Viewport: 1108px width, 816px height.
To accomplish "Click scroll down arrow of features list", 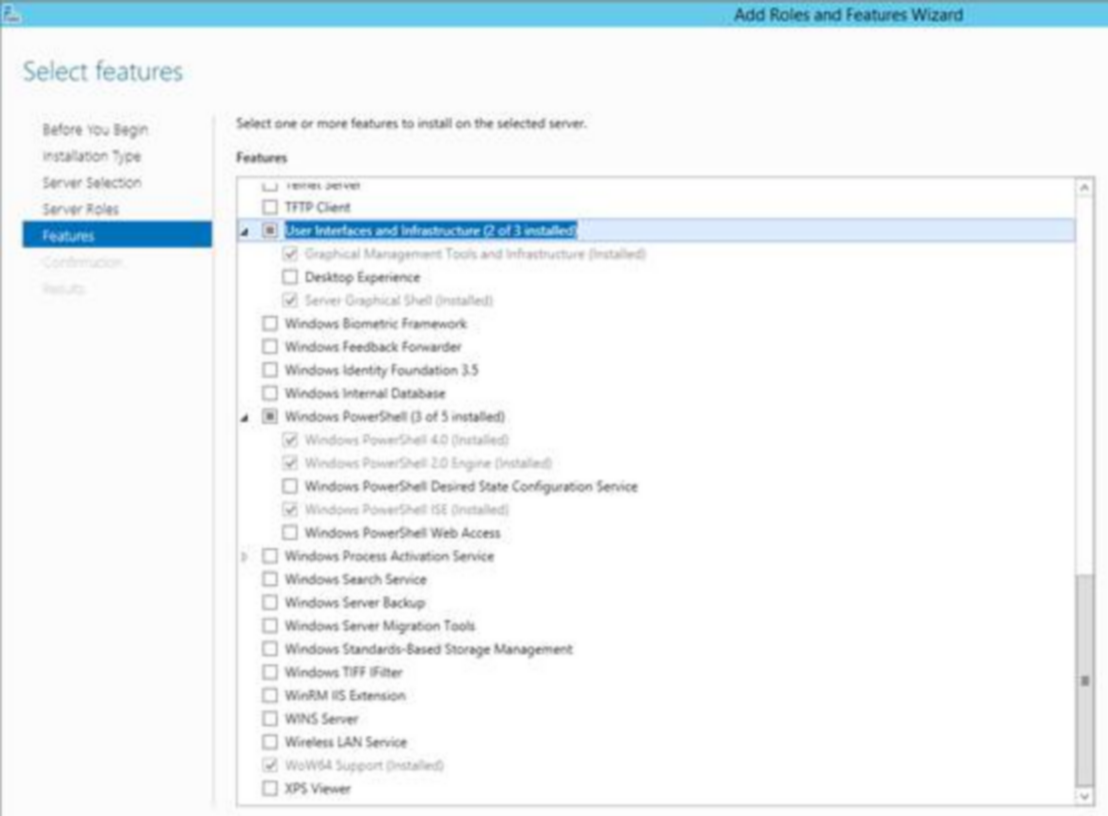I will (x=1084, y=796).
